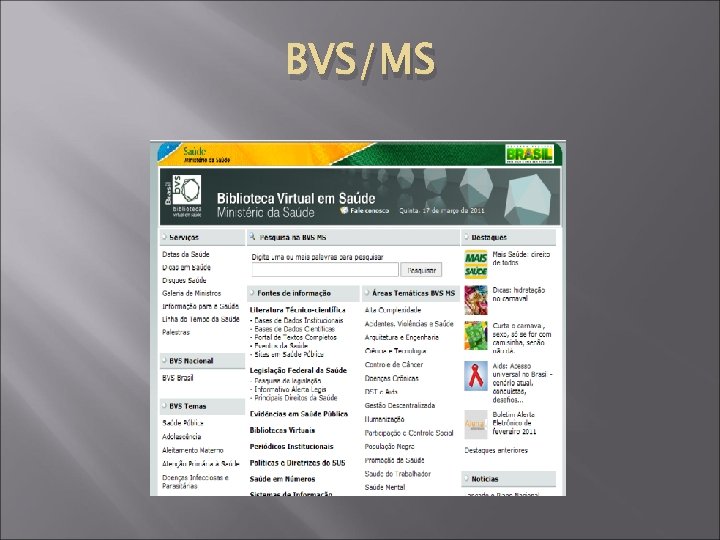Viewport: 720px width, 540px height.
Task: Click the Mais Saúde thumbnail
Action: pyautogui.click(x=476, y=264)
